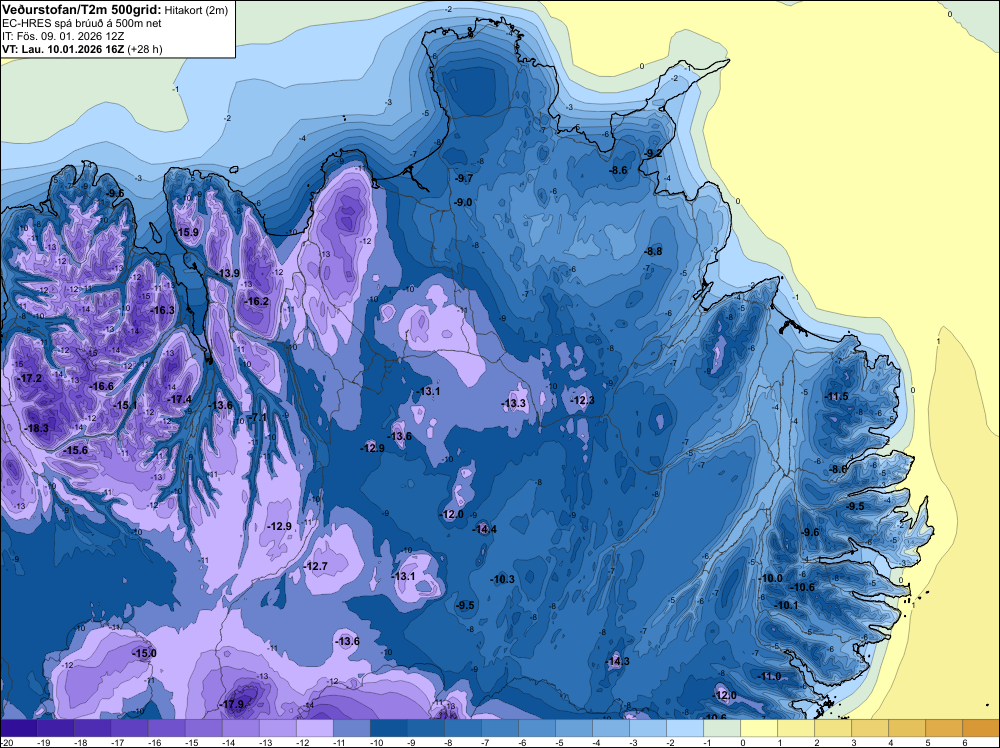
Task: Click the 'IT: Fös. 09. 01. 2026 12Z' line
Action: 63,36
